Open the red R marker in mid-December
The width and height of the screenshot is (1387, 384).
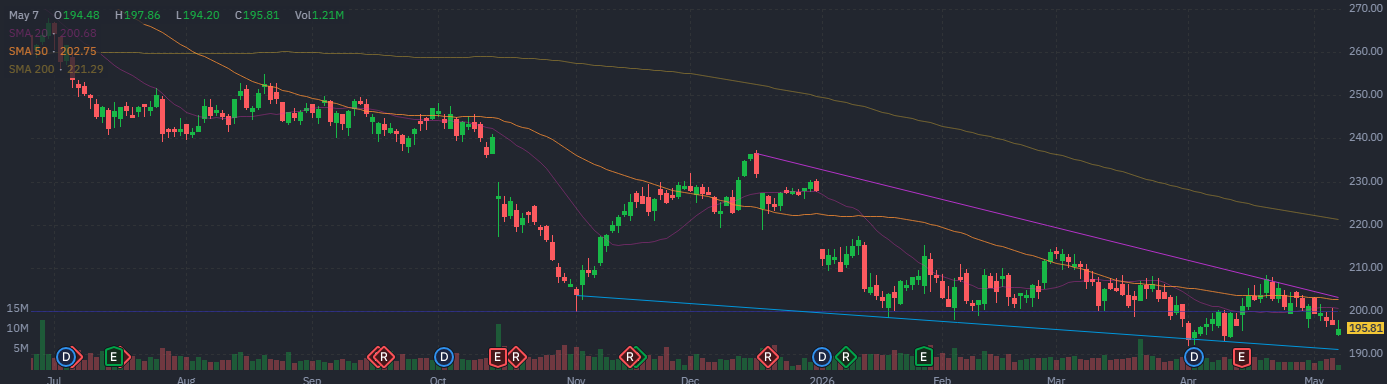coord(768,356)
